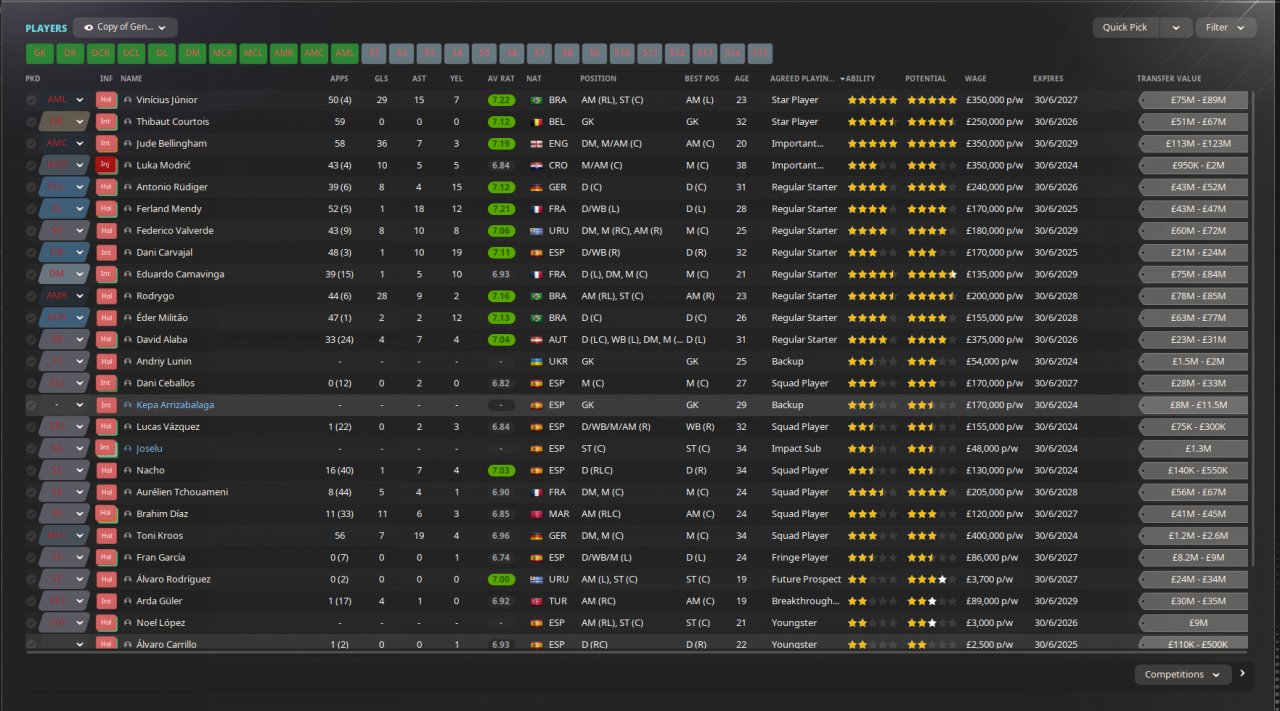
Task: Open the arrow next to Quick Pick
Action: click(x=1176, y=28)
